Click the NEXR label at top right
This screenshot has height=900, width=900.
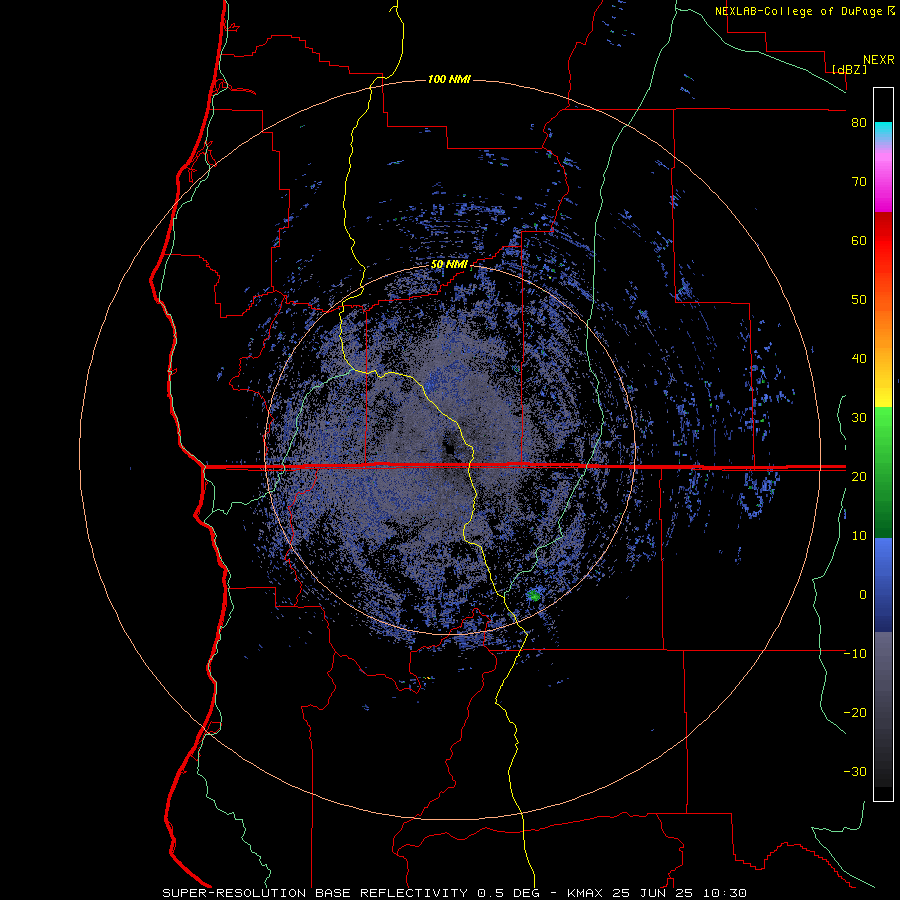click(879, 60)
